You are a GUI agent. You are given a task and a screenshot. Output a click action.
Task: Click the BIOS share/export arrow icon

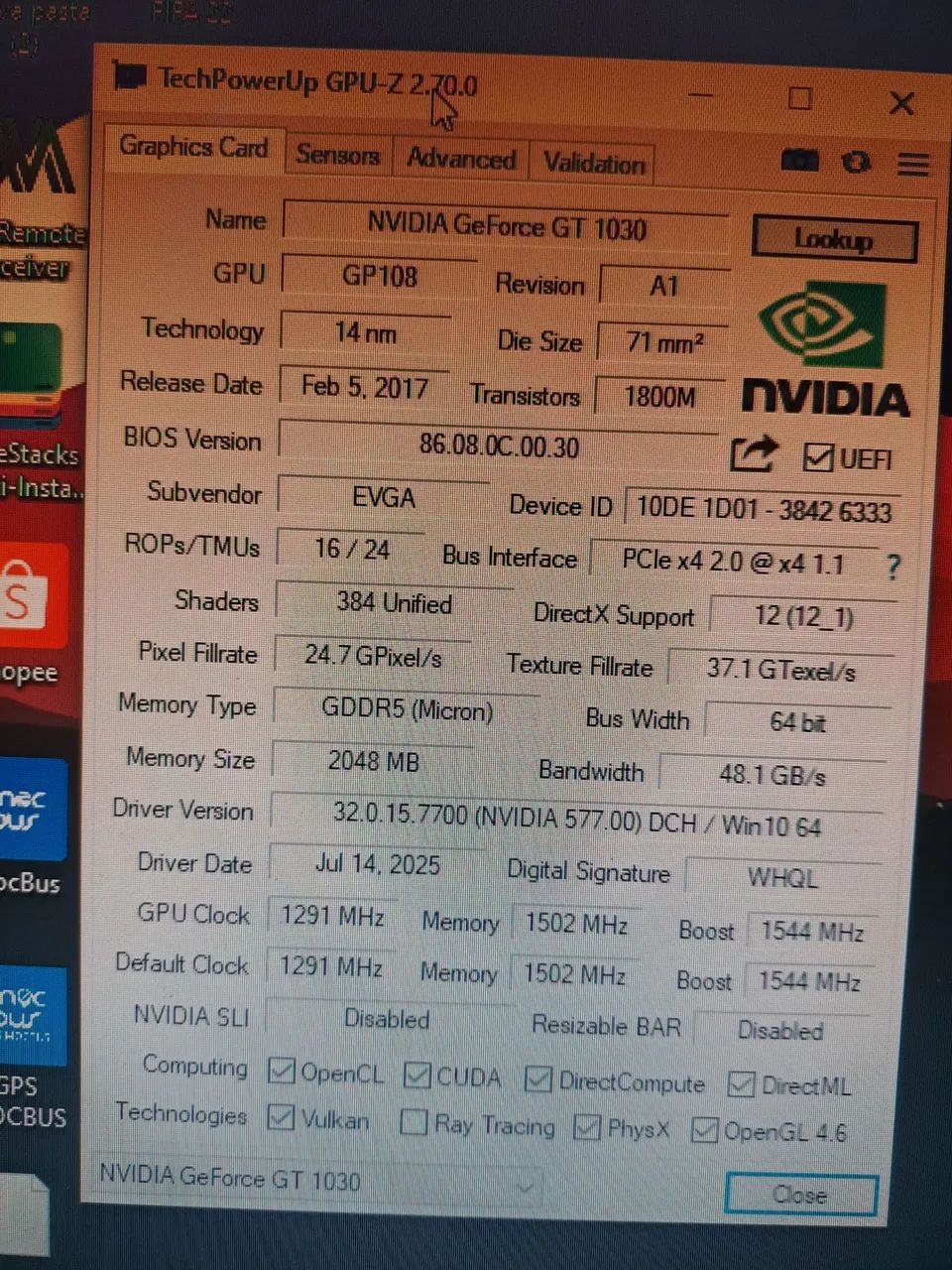click(x=753, y=453)
